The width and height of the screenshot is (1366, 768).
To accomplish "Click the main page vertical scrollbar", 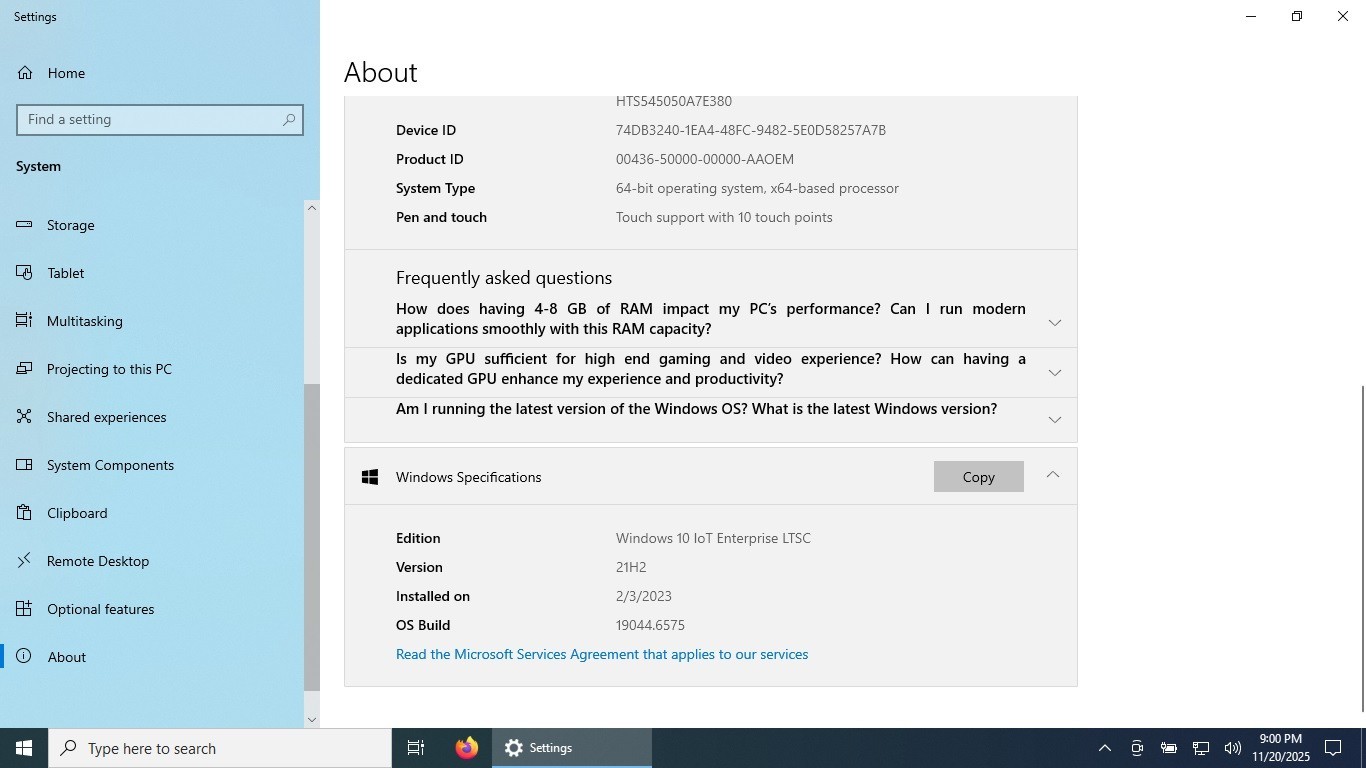I will pos(1362,548).
